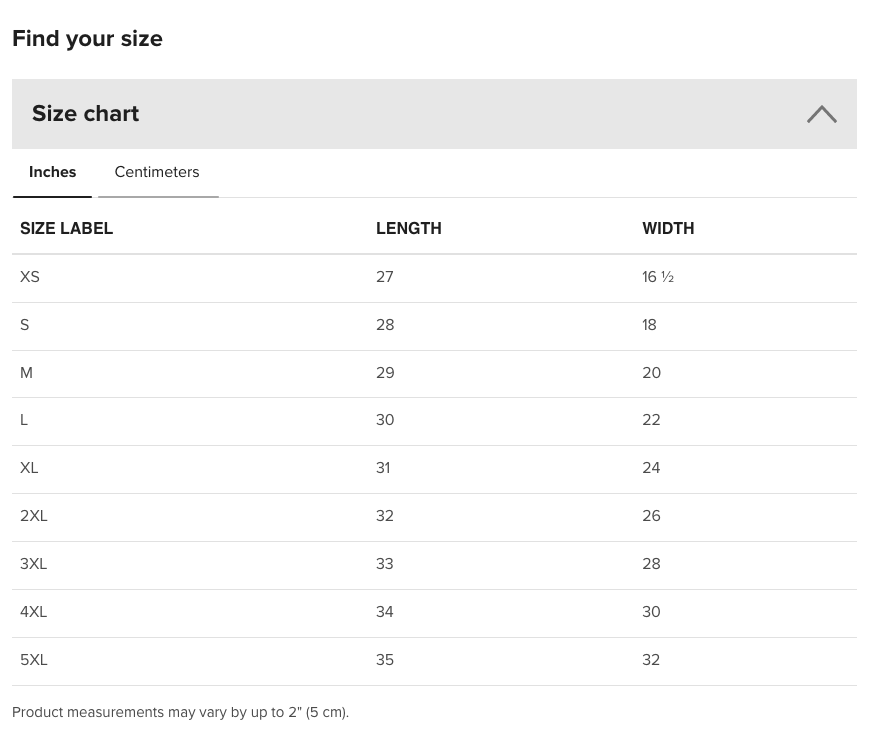The image size is (873, 733).
Task: Select the 3XL size row label
Action: 33,563
